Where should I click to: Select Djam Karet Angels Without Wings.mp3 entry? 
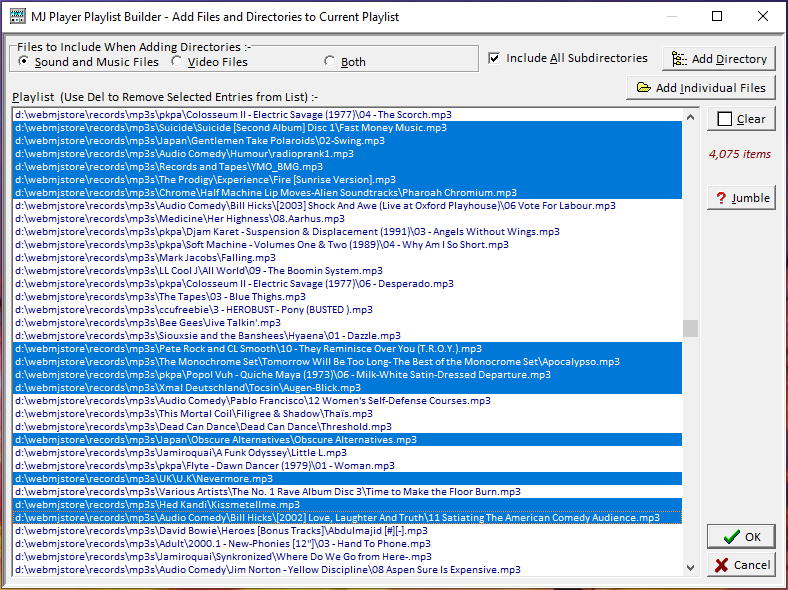click(x=347, y=232)
